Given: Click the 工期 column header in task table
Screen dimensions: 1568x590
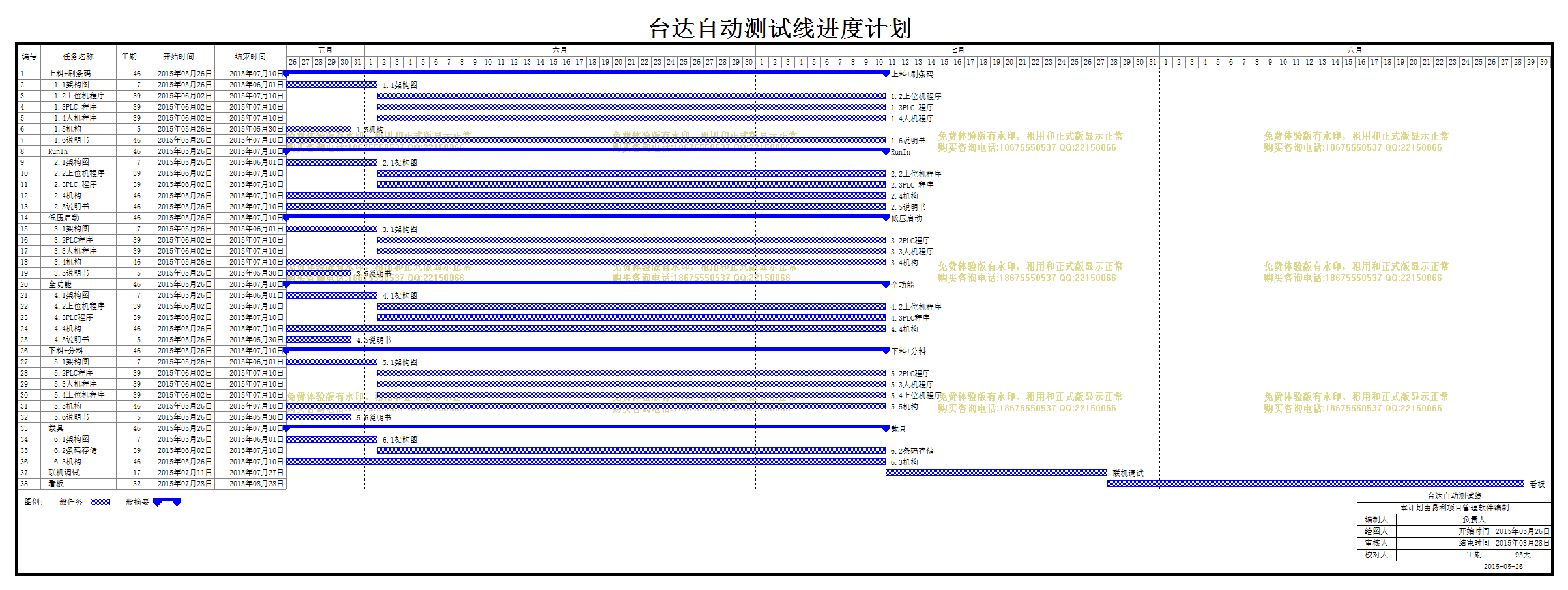Looking at the screenshot, I should [x=130, y=57].
